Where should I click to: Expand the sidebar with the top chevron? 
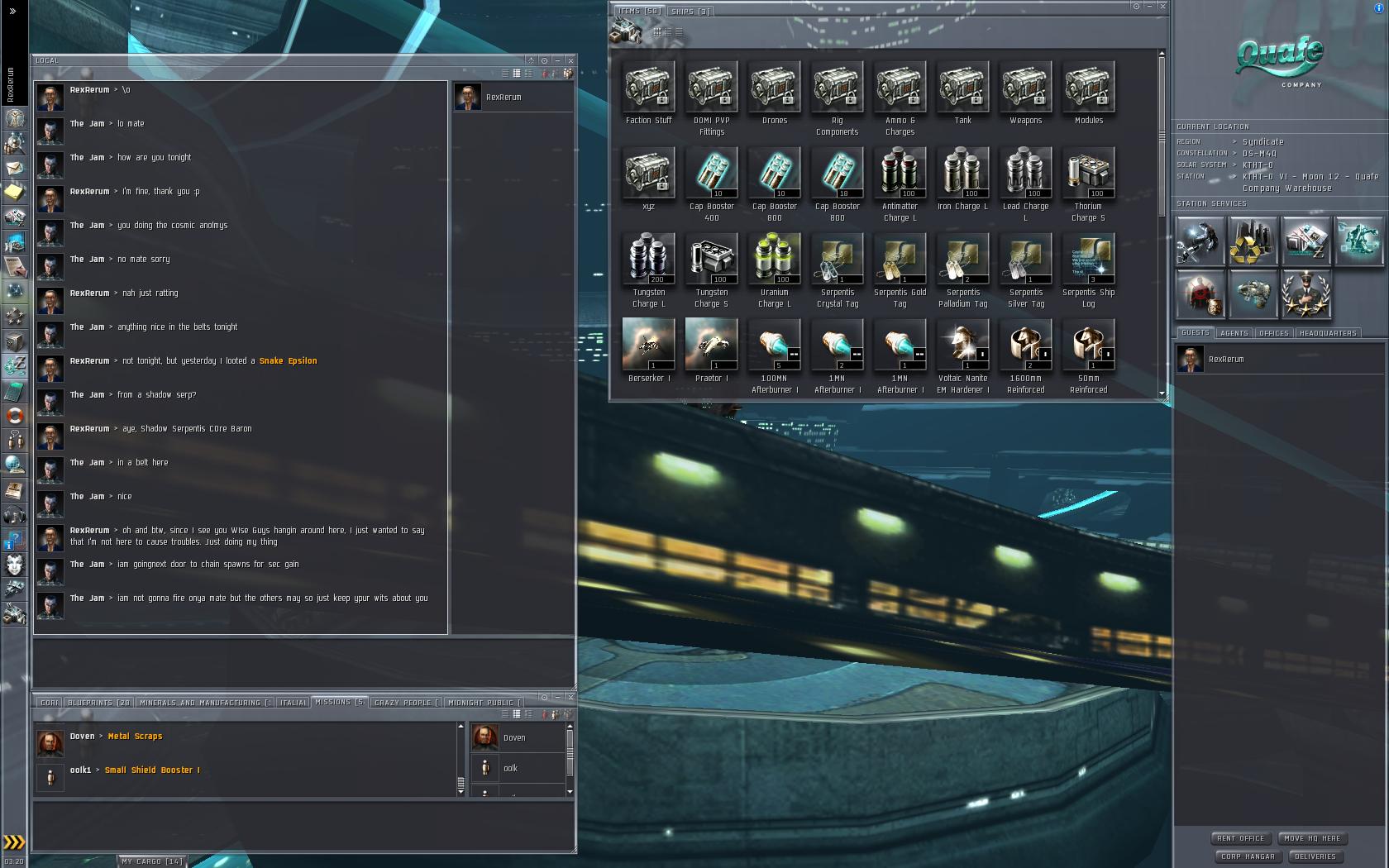click(12, 12)
